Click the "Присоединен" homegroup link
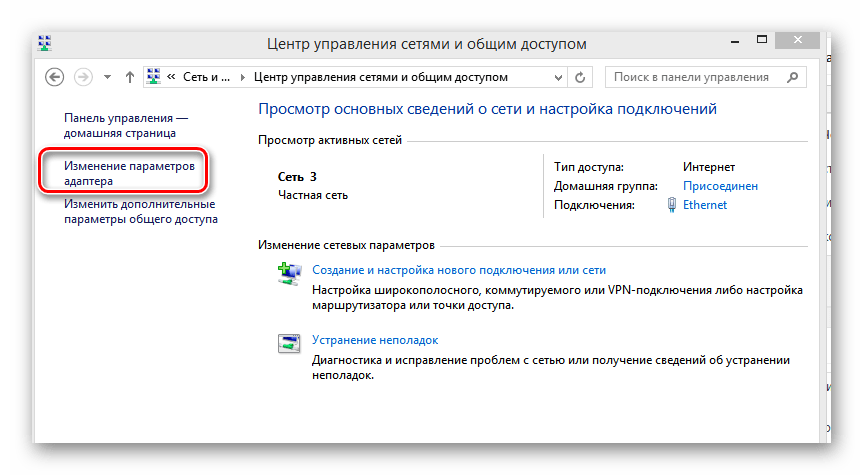This screenshot has height=475, width=863. (x=720, y=186)
